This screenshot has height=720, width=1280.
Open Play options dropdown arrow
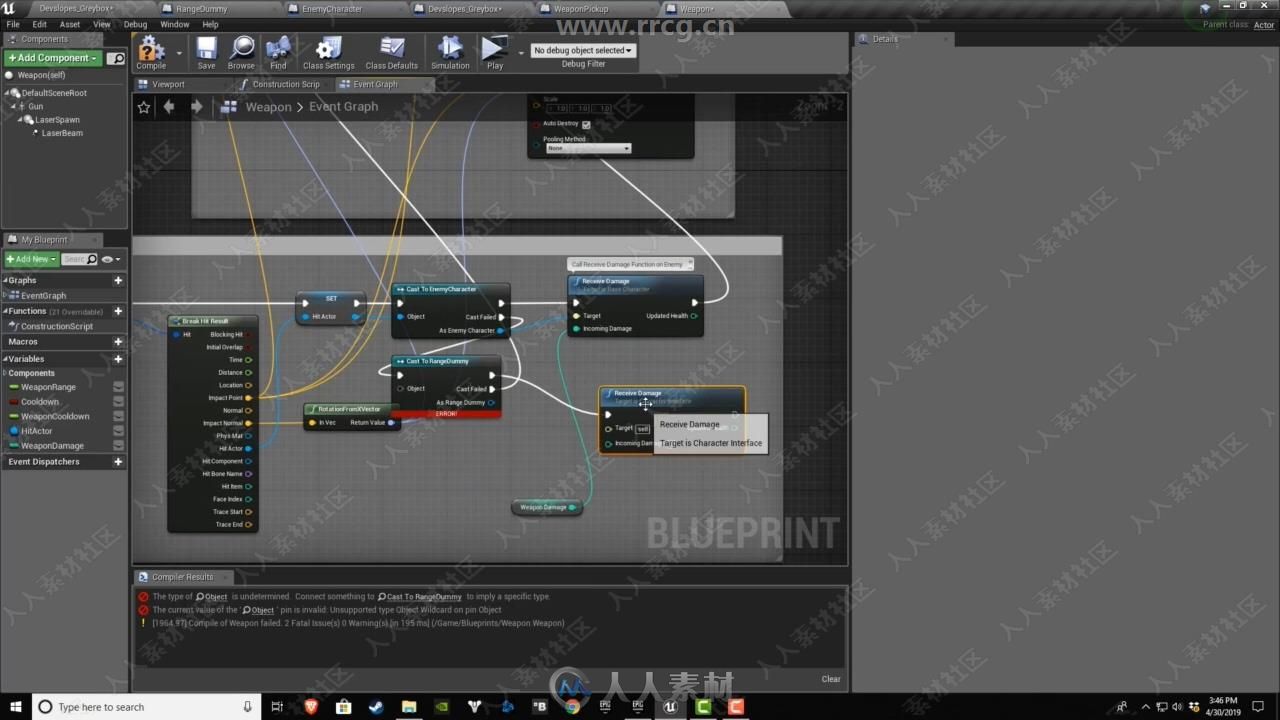point(520,53)
